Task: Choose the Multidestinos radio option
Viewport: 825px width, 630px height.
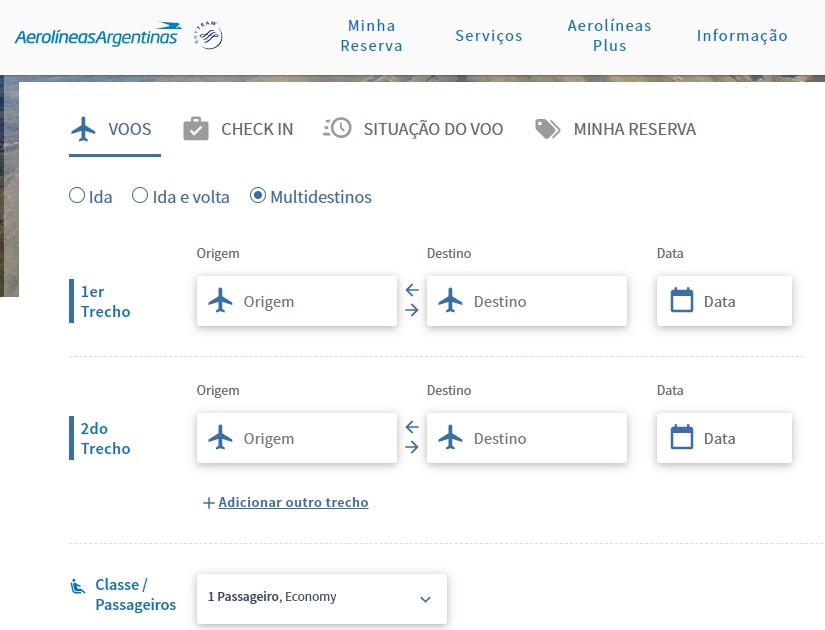Action: pos(258,196)
